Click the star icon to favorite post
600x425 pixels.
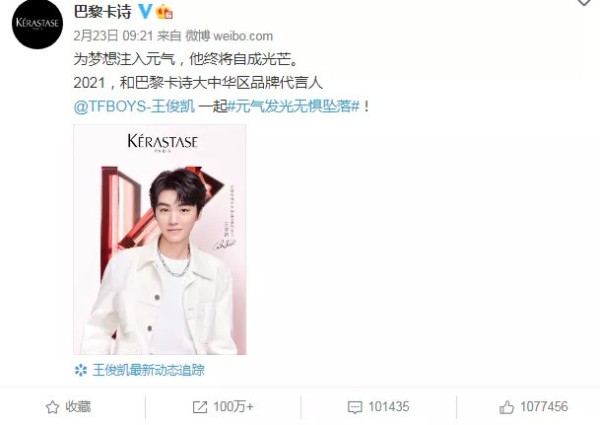click(52, 407)
